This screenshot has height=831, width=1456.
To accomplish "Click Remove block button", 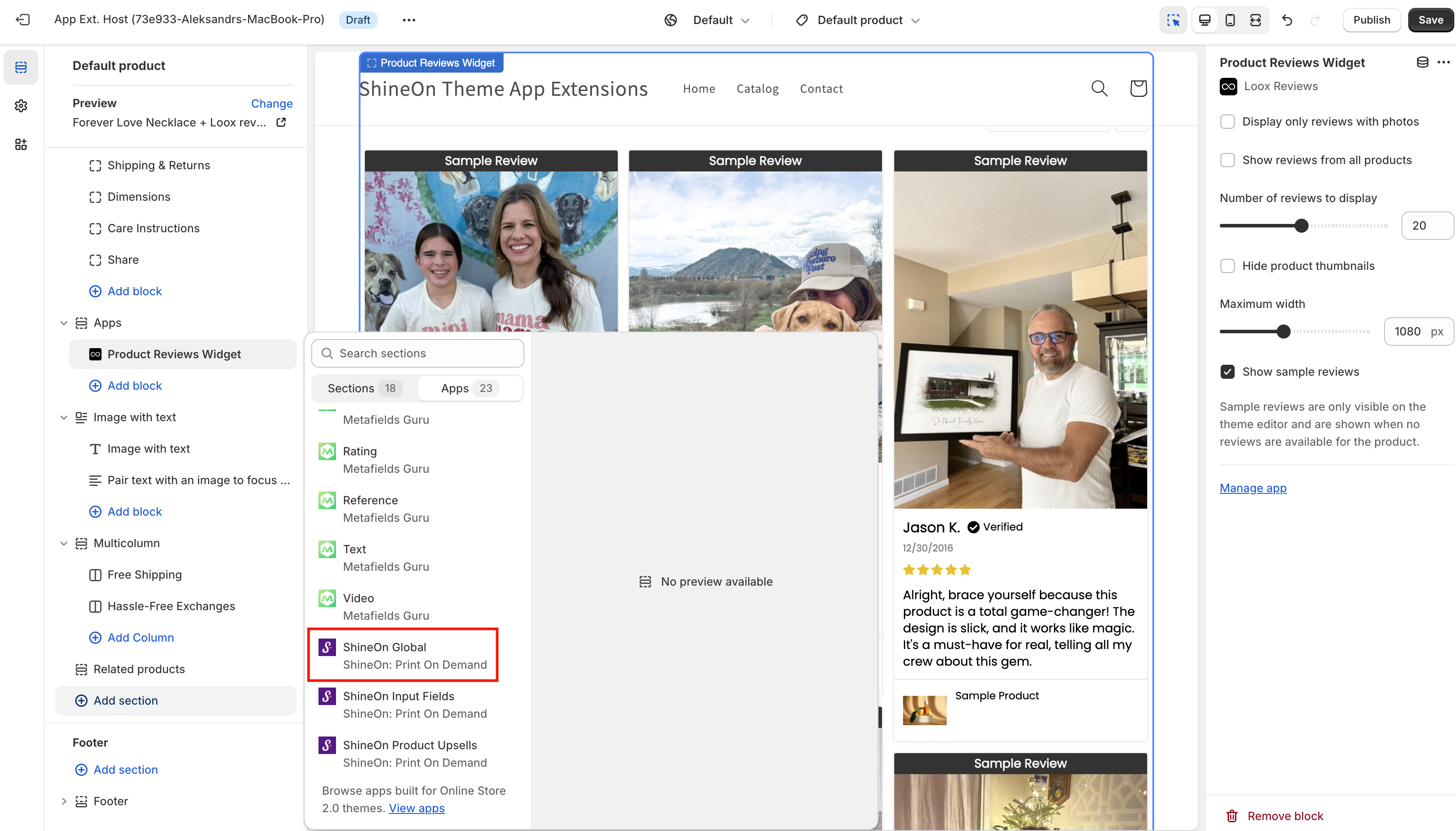I will [x=1274, y=816].
